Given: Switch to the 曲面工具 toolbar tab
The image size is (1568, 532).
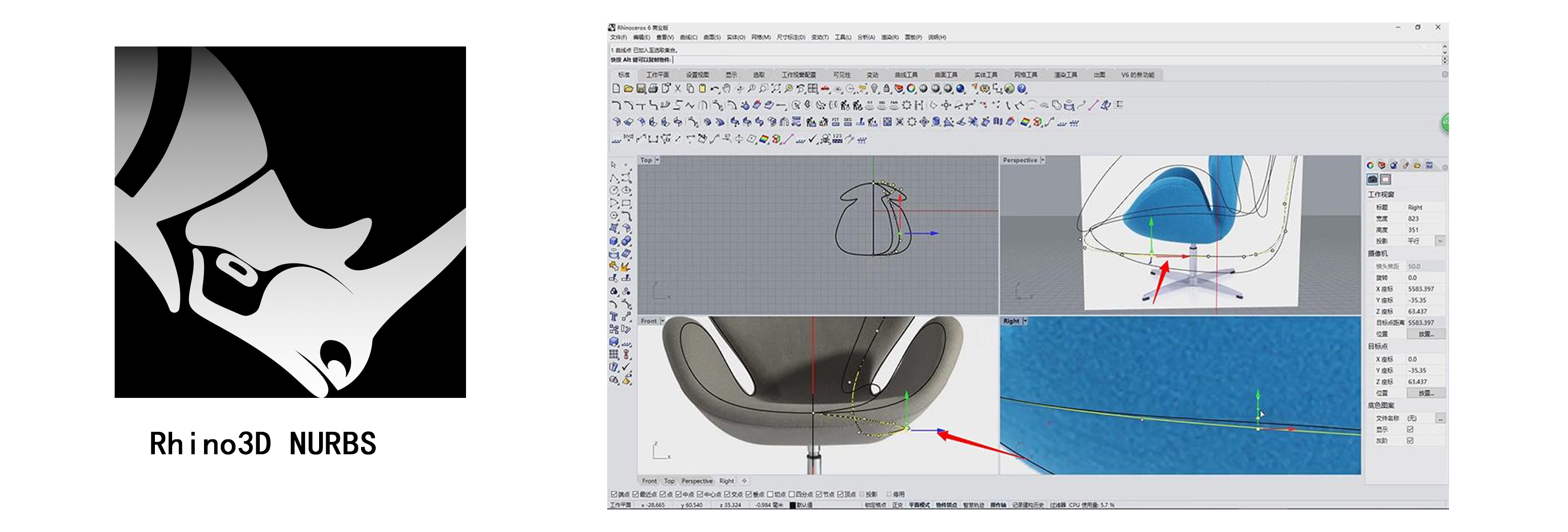Looking at the screenshot, I should 945,75.
